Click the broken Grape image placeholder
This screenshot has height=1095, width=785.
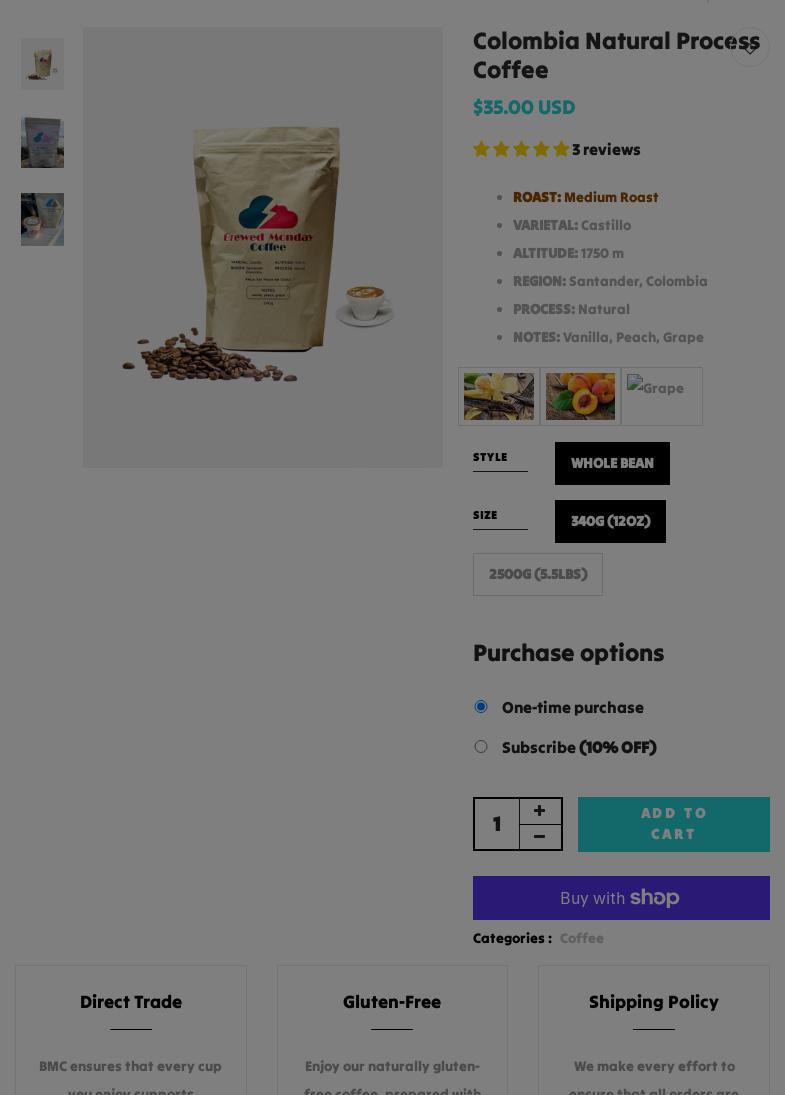(x=662, y=397)
